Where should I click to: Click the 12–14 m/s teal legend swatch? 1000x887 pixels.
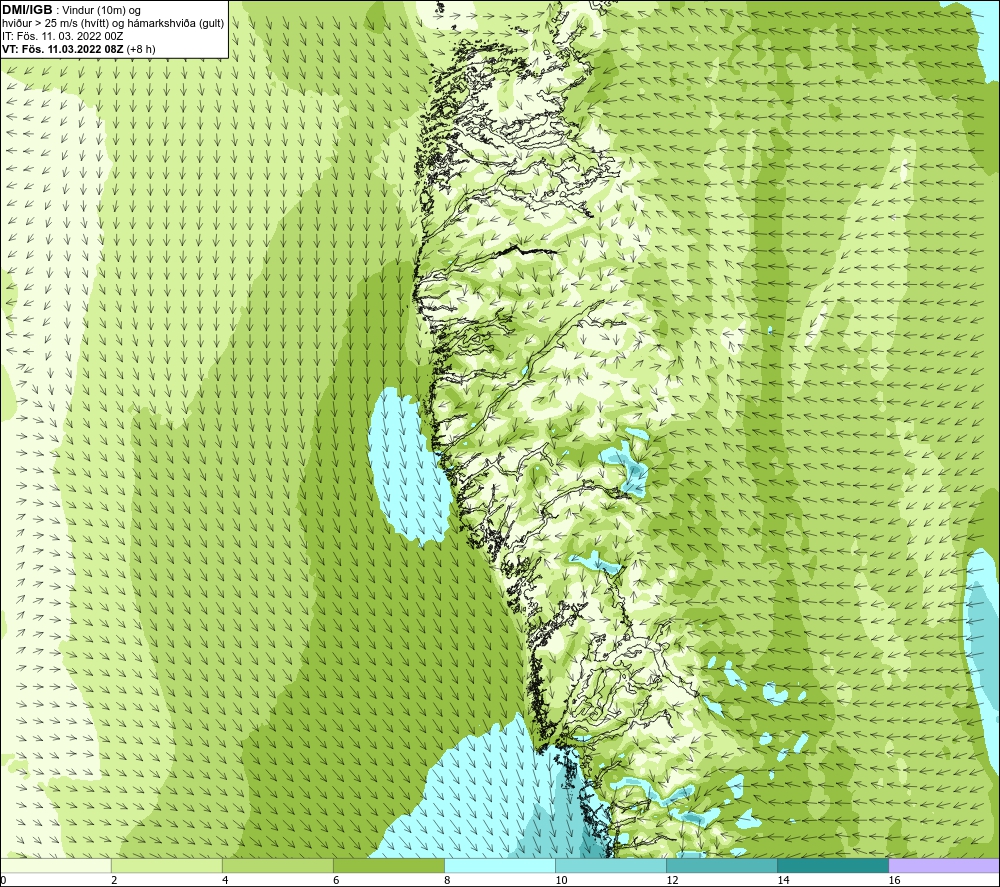click(722, 865)
